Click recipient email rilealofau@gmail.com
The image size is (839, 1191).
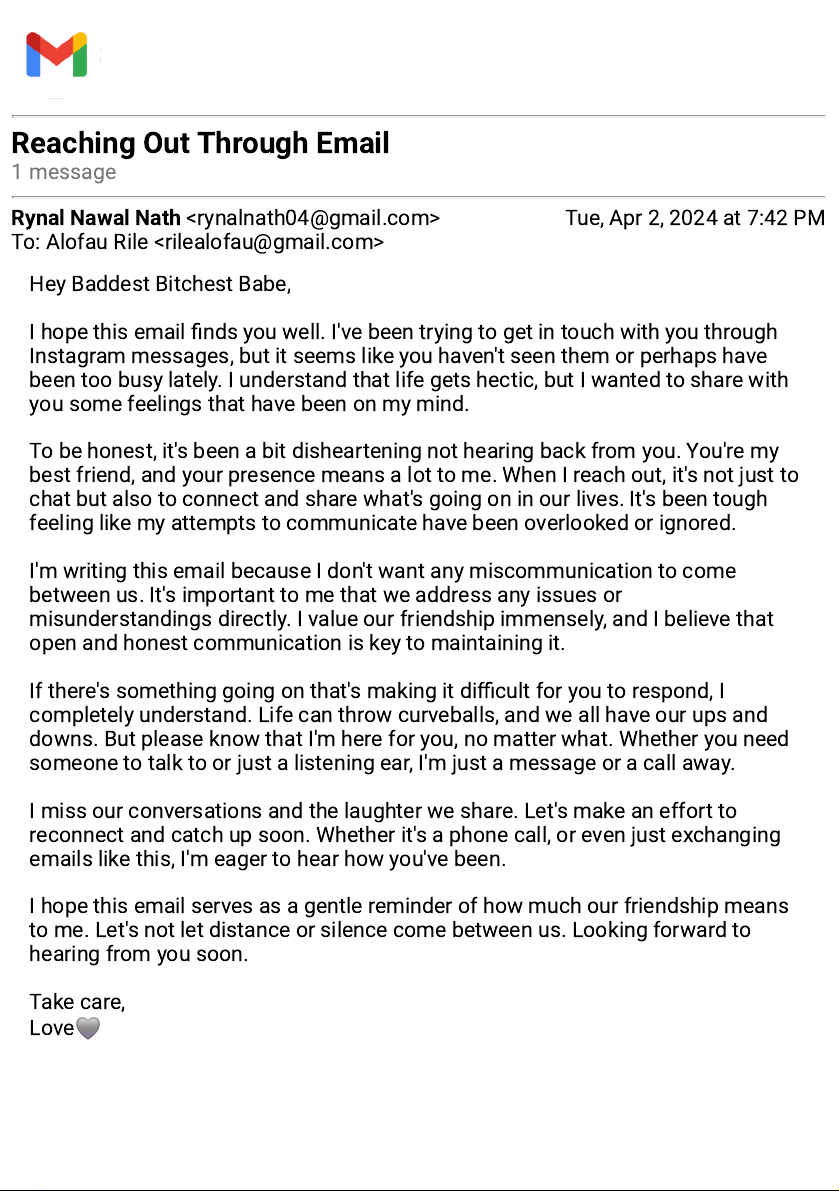tap(268, 242)
